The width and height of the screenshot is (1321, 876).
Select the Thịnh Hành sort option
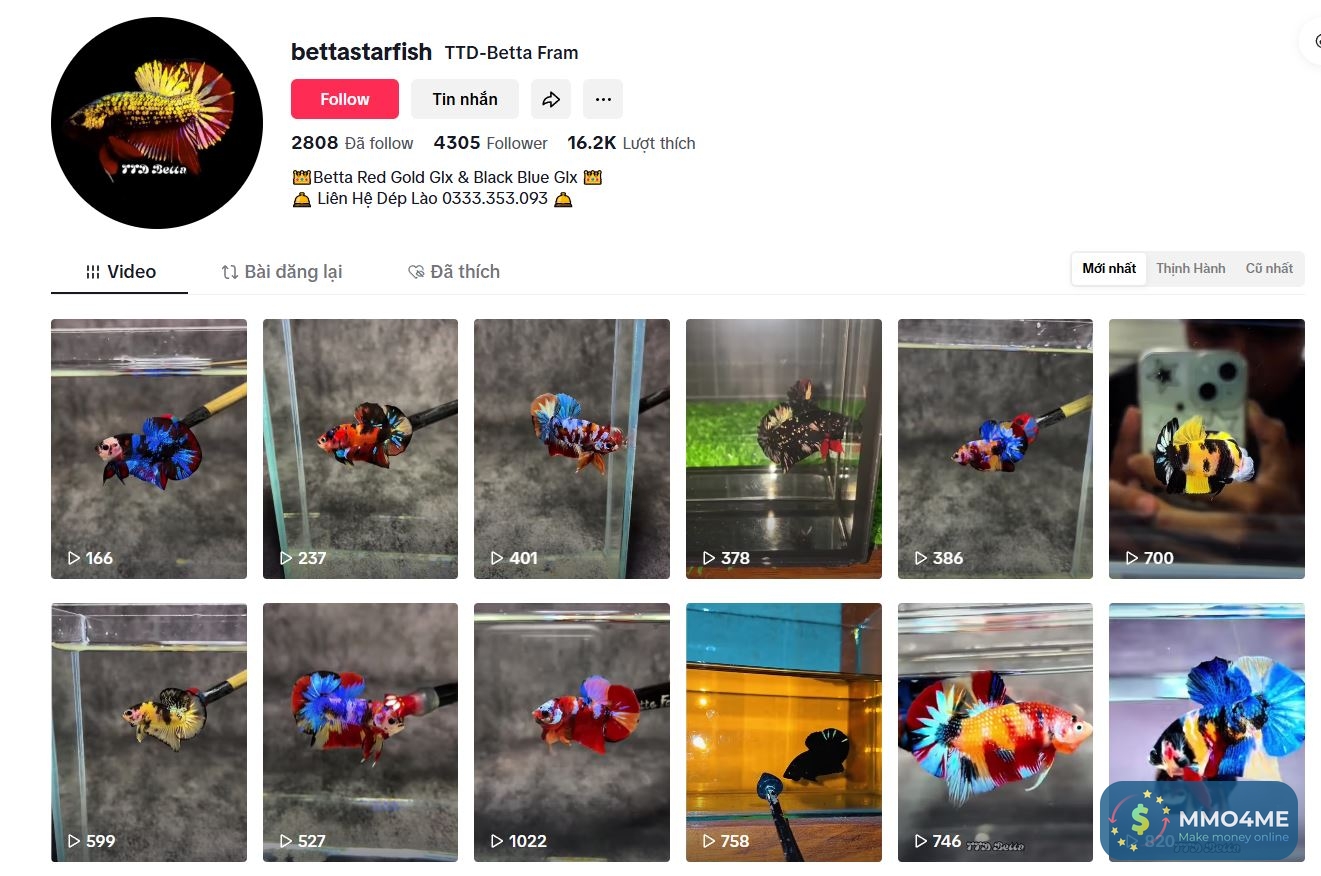[x=1190, y=268]
